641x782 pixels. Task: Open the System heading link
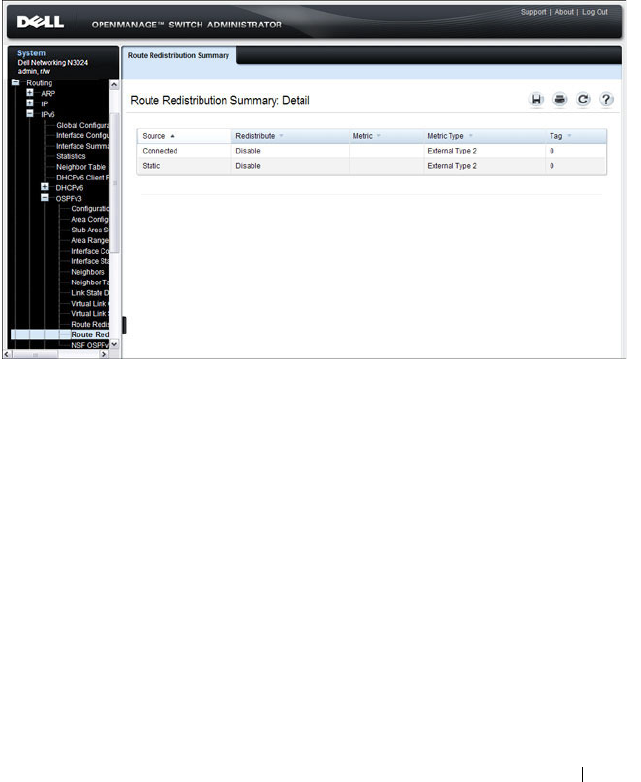pos(31,53)
